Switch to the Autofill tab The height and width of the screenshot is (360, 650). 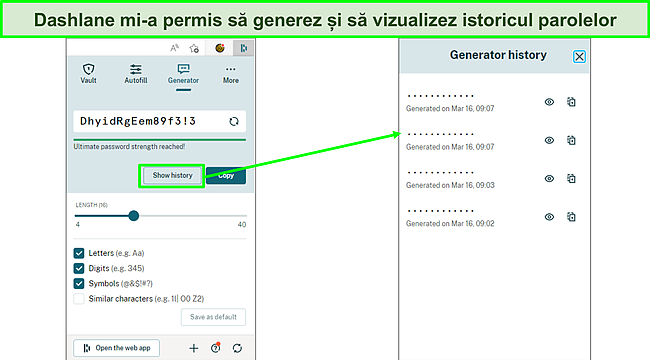coord(136,74)
